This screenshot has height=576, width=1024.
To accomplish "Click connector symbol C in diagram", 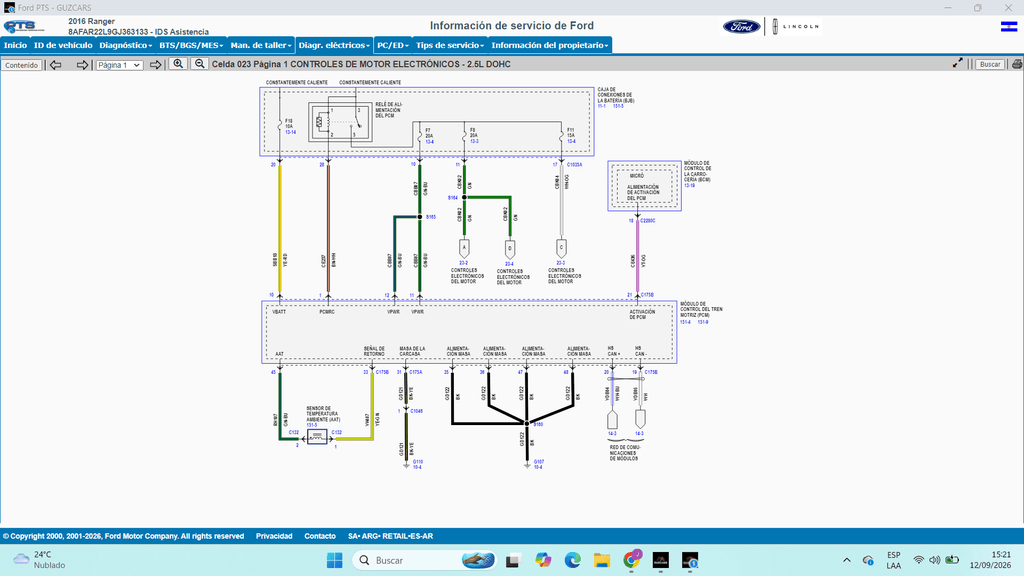I will 561,248.
